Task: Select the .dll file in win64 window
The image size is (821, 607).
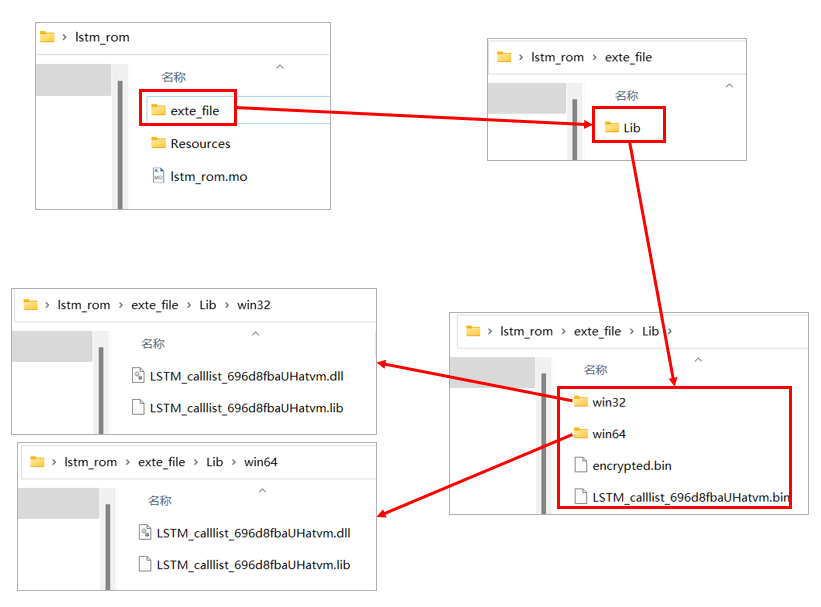Action: point(253,533)
